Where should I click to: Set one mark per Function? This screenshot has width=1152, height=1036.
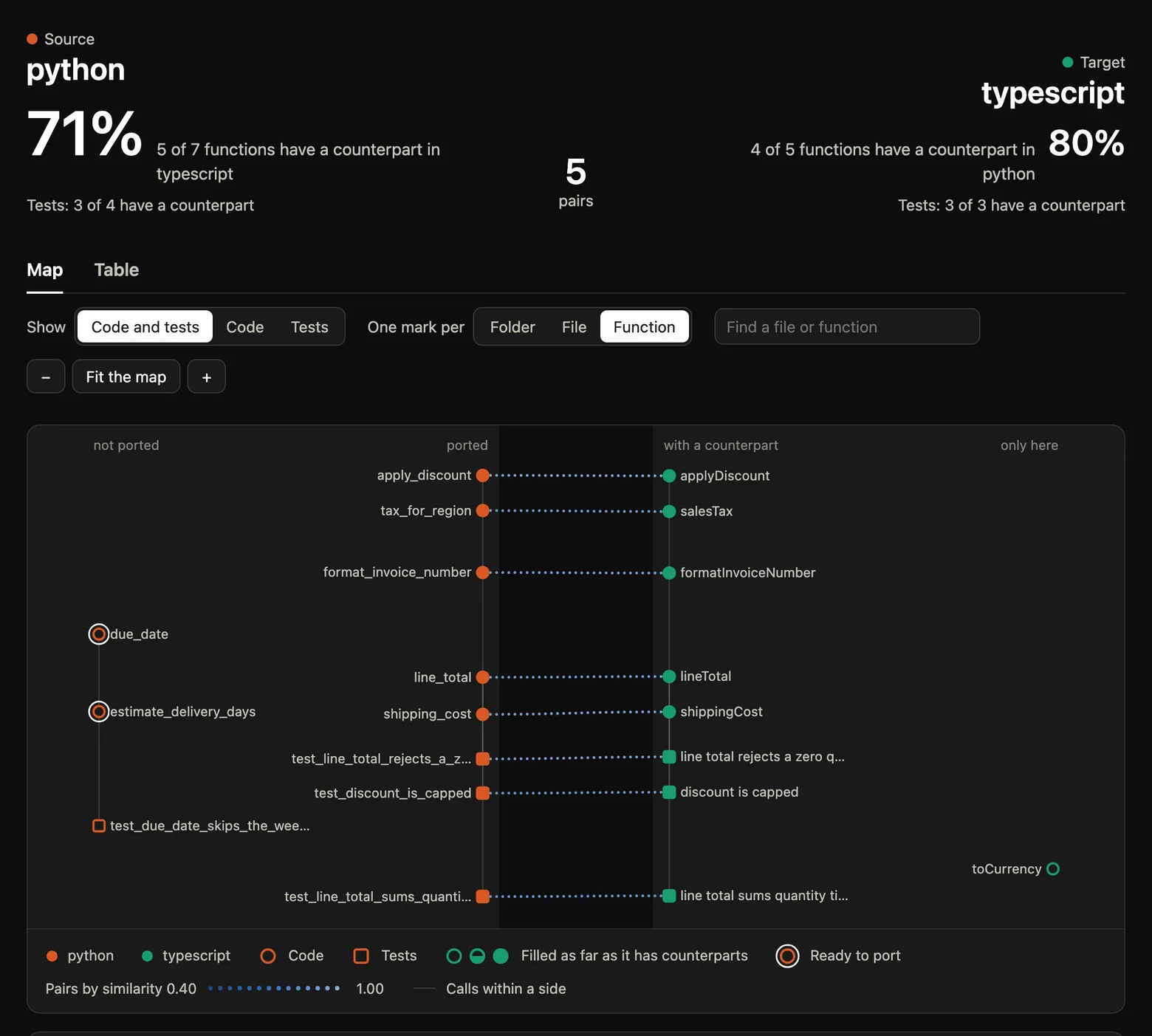[644, 326]
